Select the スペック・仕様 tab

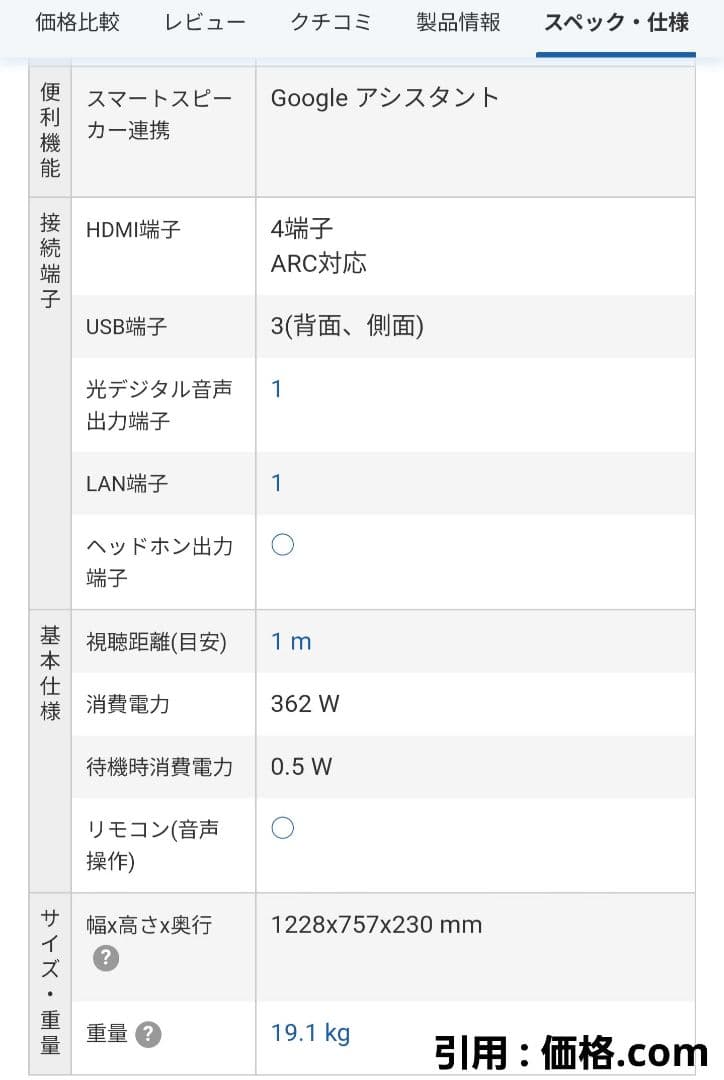point(616,22)
